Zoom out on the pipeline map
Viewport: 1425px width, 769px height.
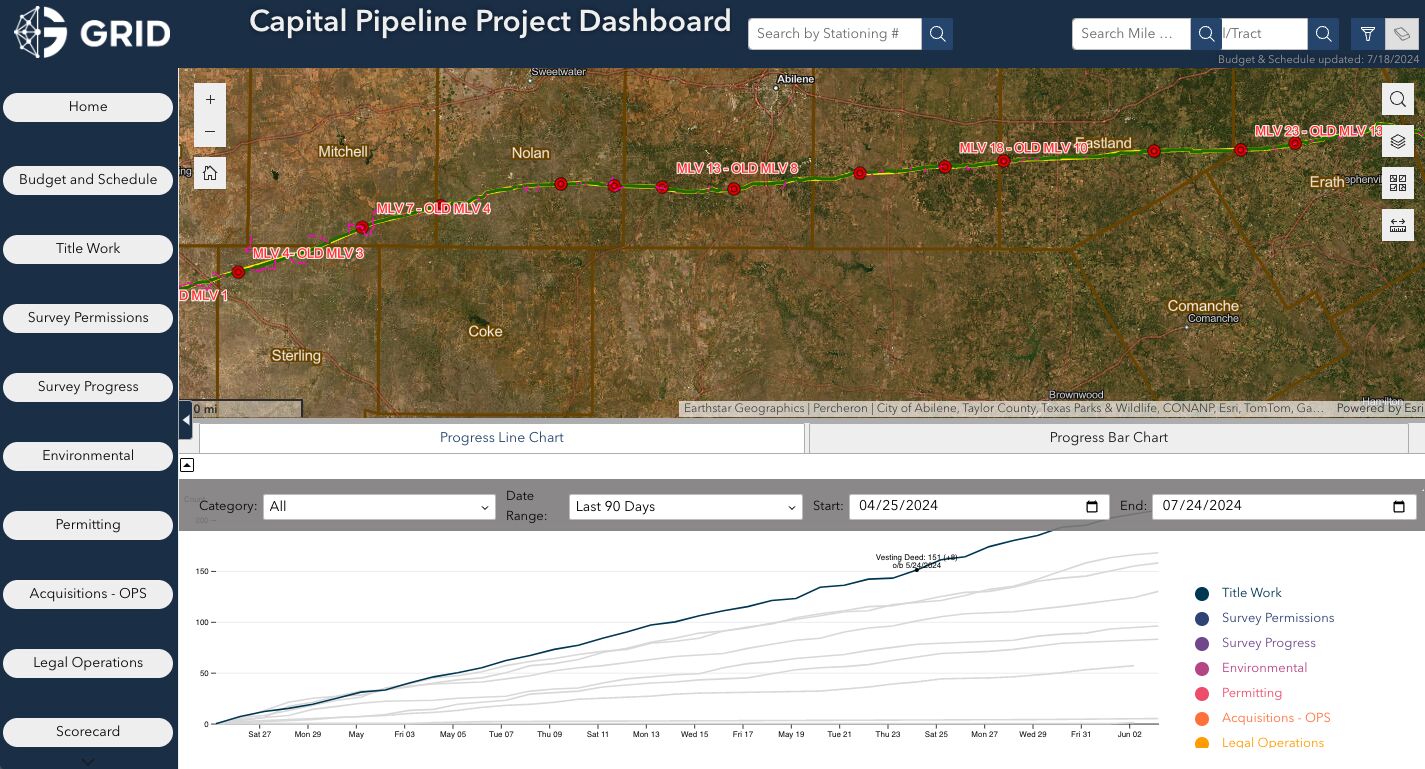click(x=210, y=131)
